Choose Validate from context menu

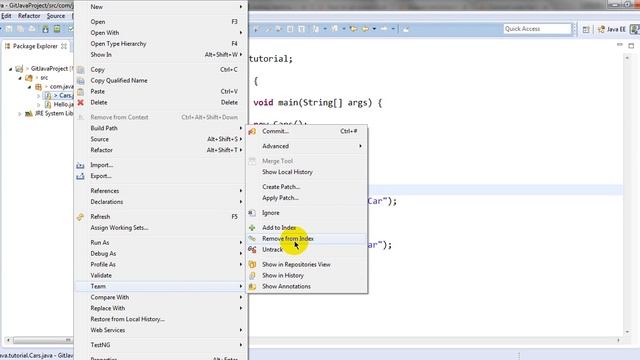(161, 276)
